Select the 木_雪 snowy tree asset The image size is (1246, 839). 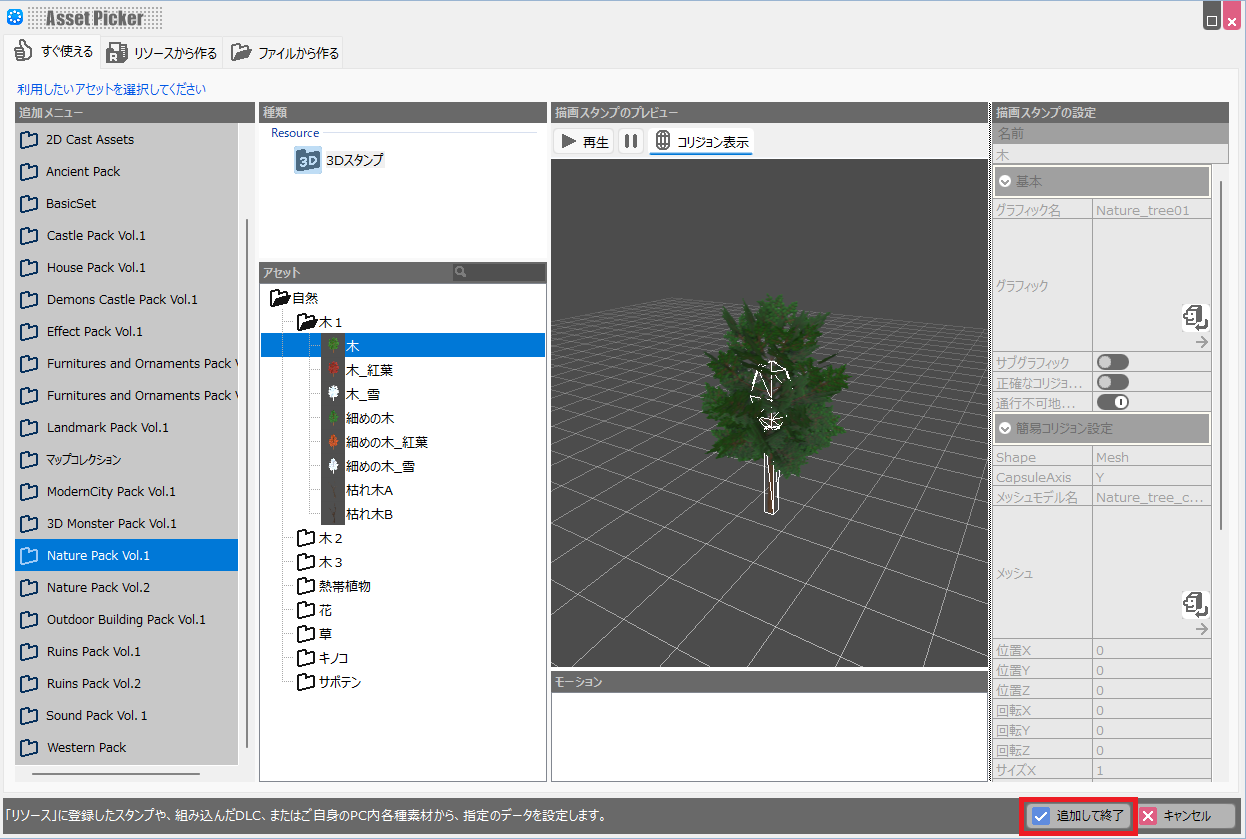click(x=362, y=395)
